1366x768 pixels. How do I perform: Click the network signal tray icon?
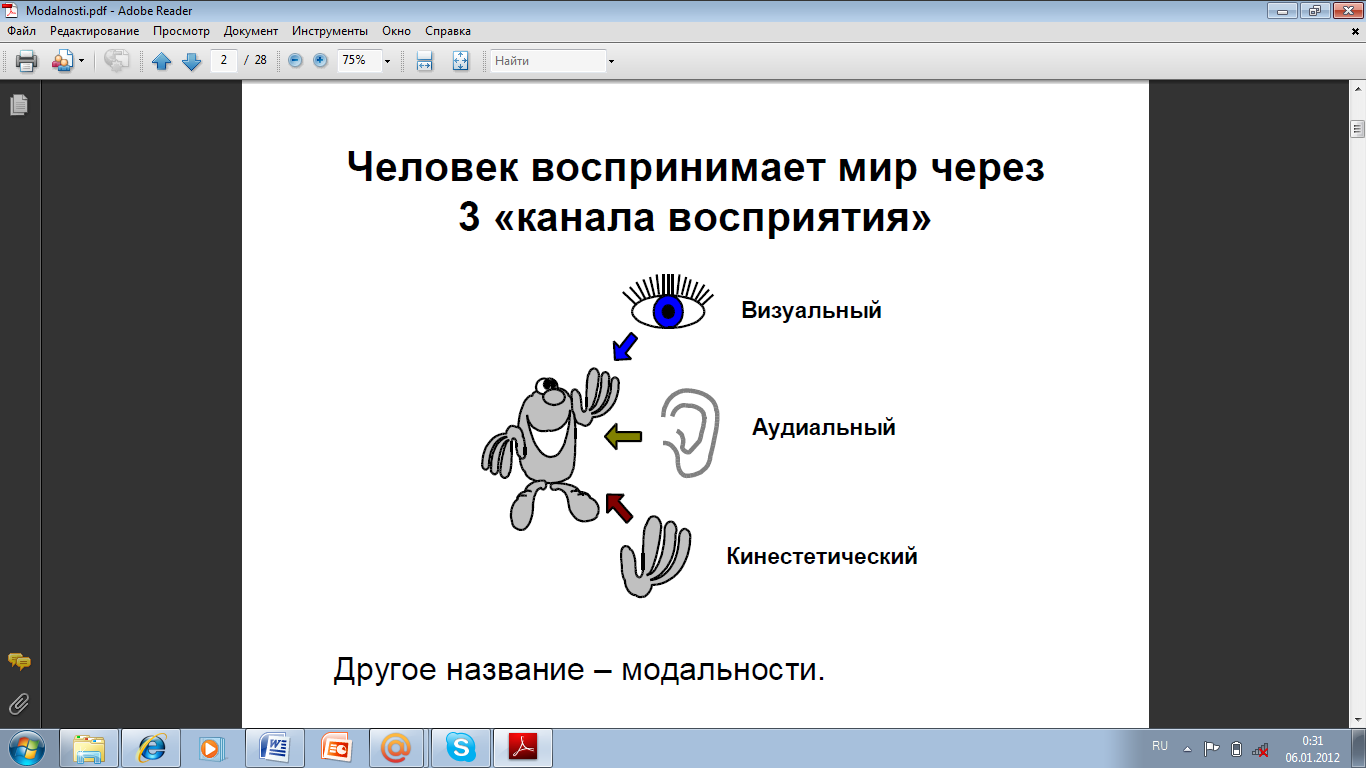tap(1261, 748)
